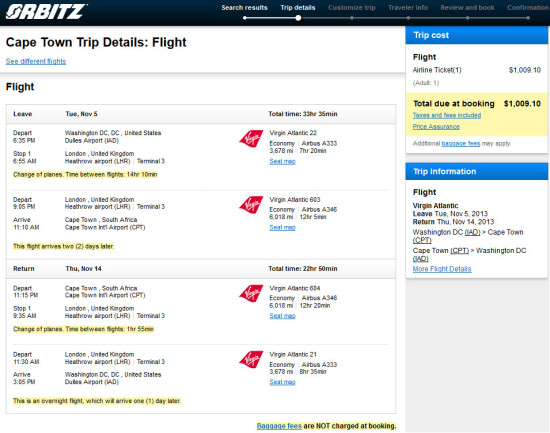Click Virgin Atlantic logo for flight 22

point(251,139)
